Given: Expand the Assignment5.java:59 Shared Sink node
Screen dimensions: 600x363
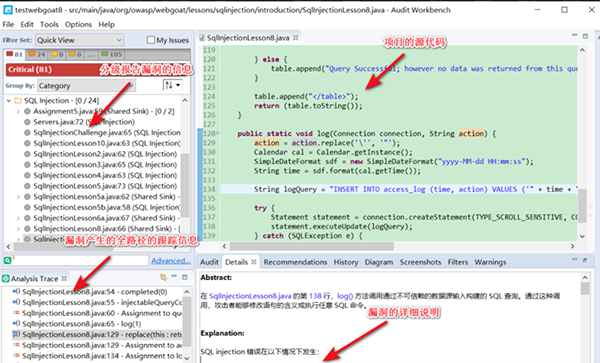Looking at the screenshot, I should pyautogui.click(x=18, y=111).
